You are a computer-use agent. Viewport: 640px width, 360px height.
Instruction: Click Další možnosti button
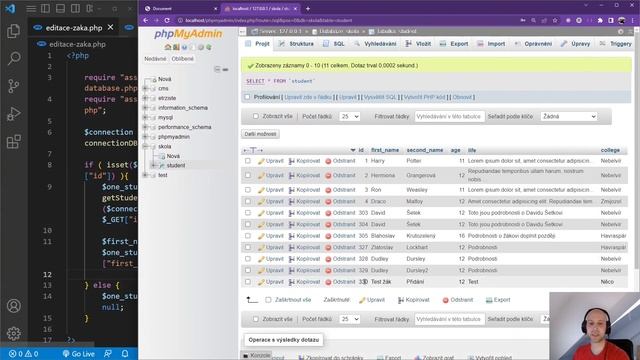click(x=260, y=134)
